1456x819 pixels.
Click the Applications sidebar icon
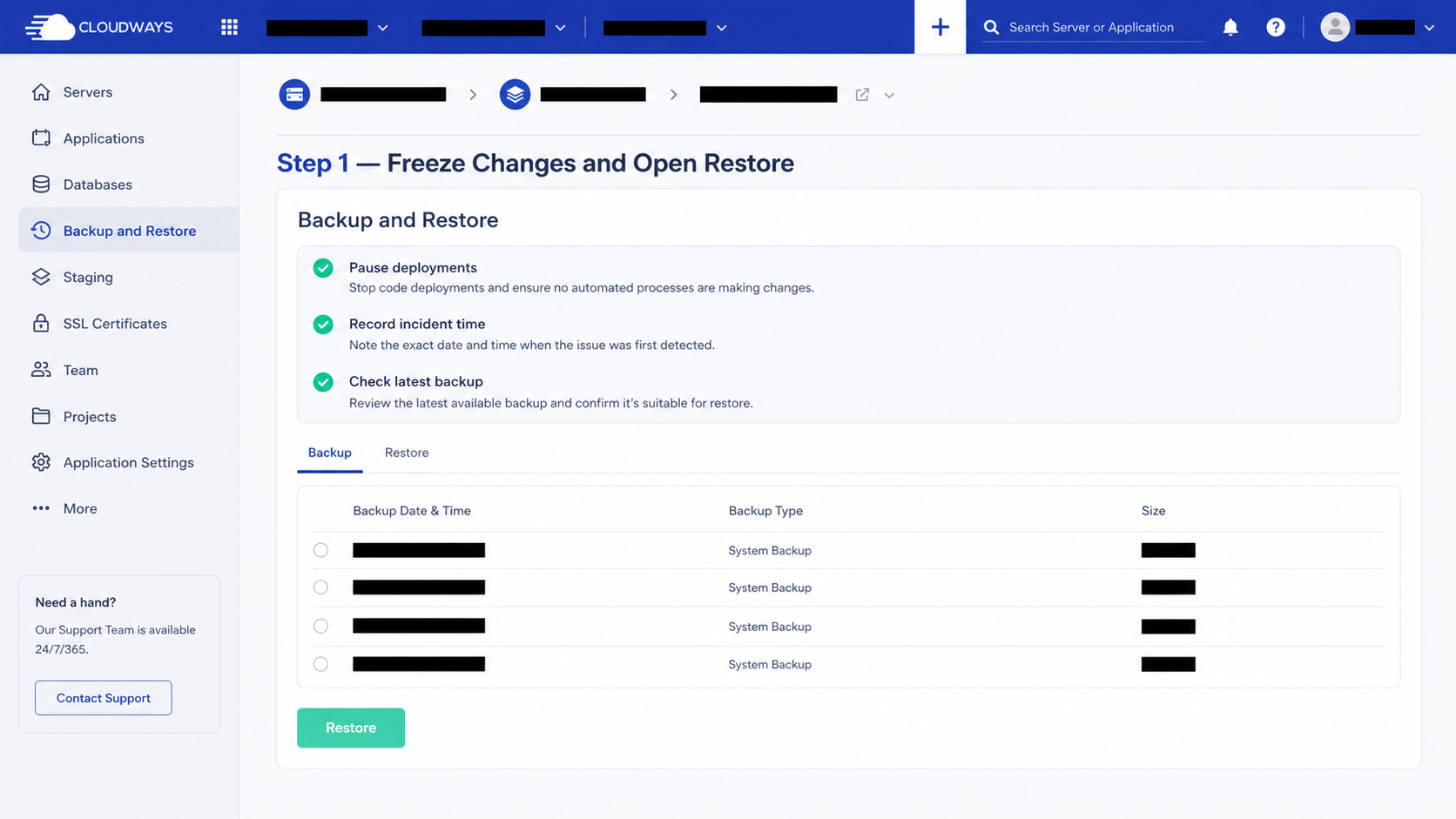41,138
